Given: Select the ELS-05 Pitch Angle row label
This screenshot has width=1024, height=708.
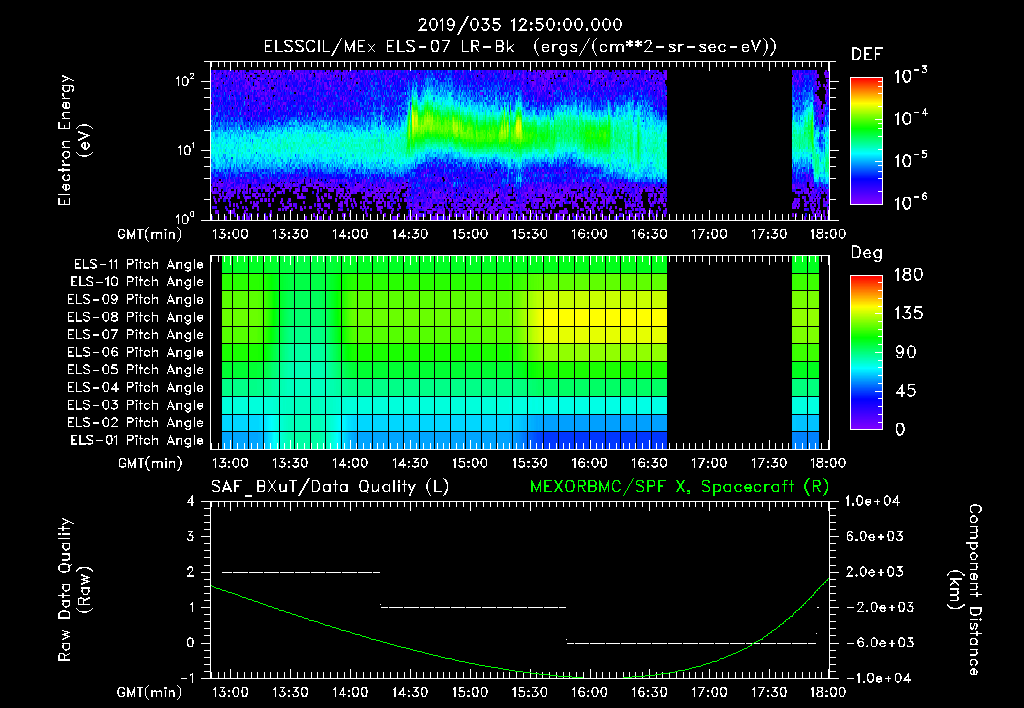Looking at the screenshot, I should click(136, 370).
